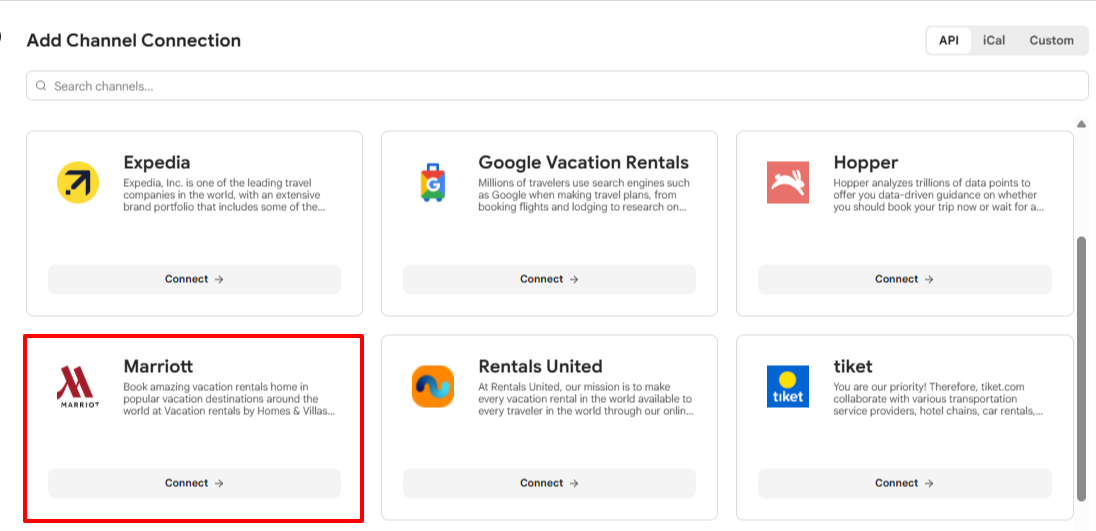
Task: Click the Google Vacation Rentals title
Action: (x=583, y=162)
